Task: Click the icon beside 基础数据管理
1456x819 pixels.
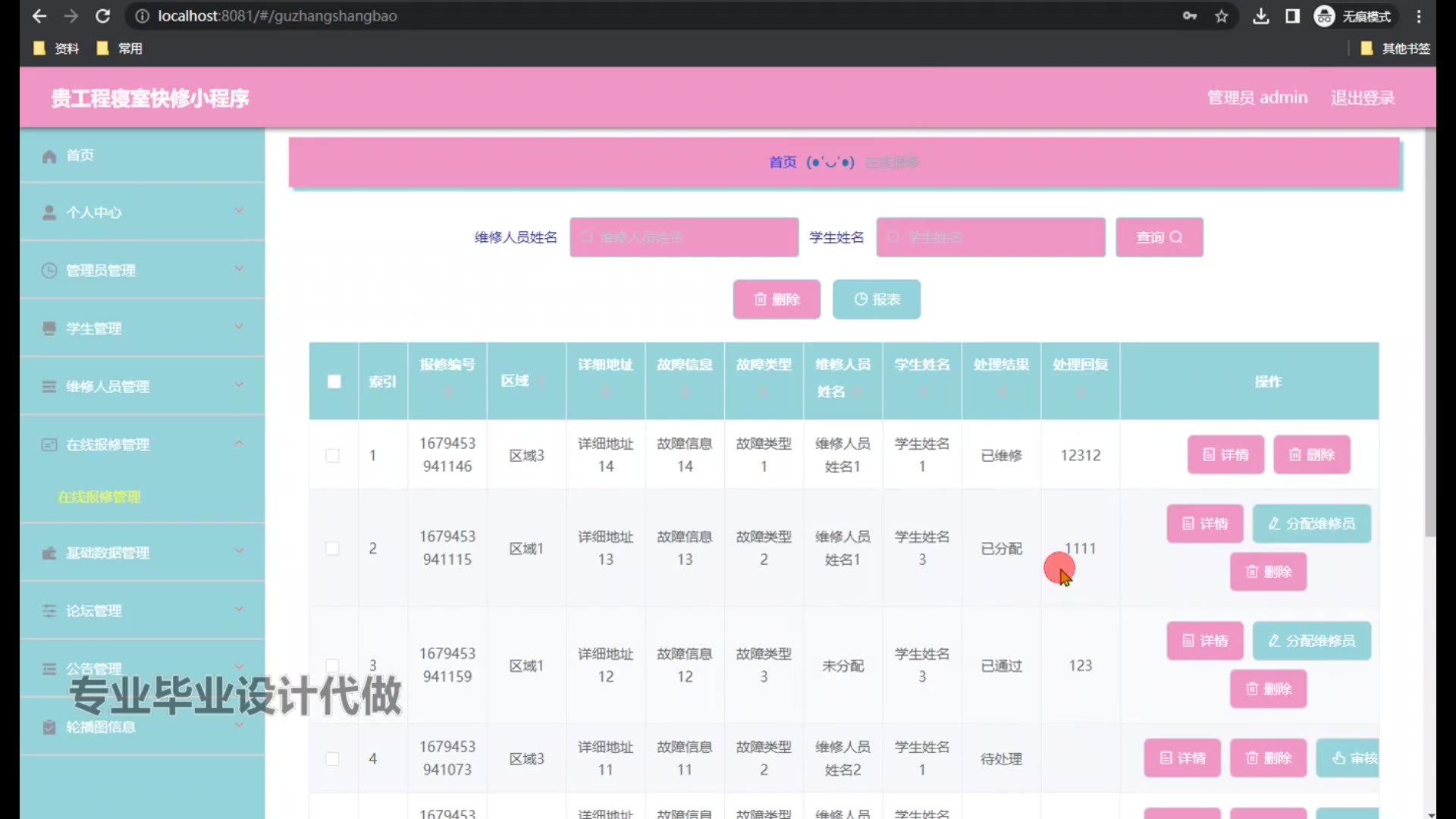Action: (x=49, y=553)
